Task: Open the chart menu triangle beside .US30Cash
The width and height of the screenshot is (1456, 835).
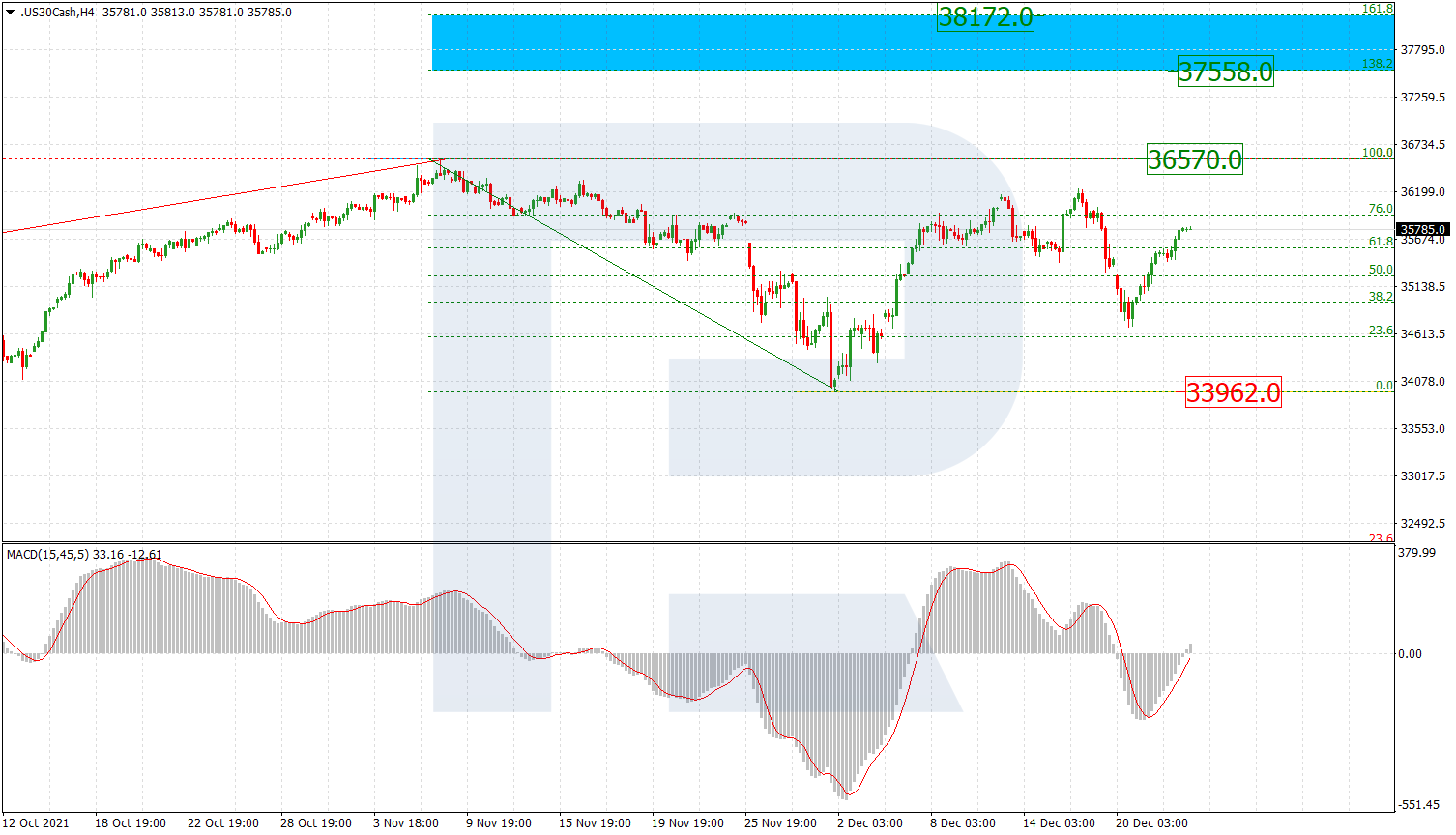Action: (11, 13)
